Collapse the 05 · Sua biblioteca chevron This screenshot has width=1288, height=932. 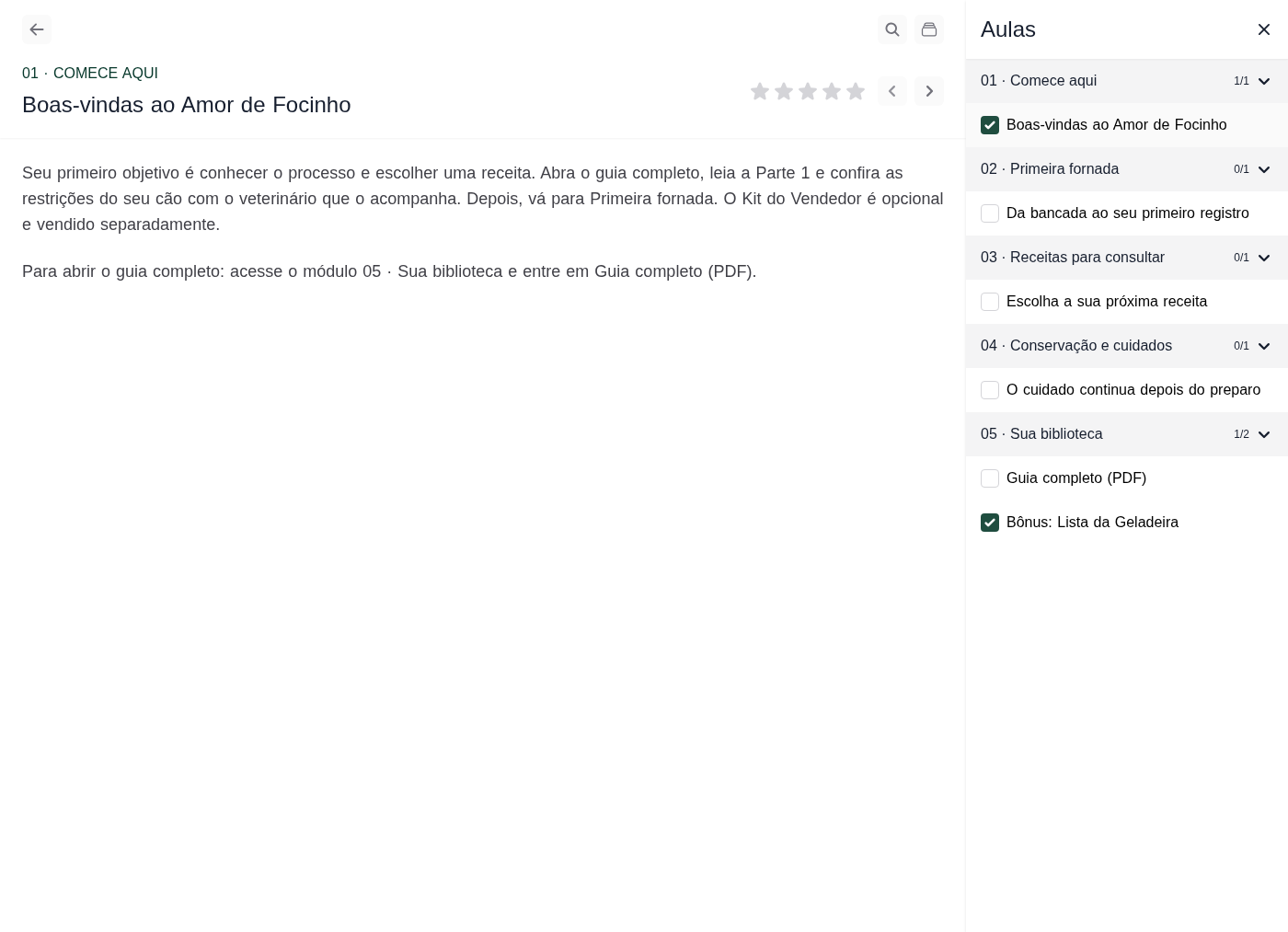1264,434
